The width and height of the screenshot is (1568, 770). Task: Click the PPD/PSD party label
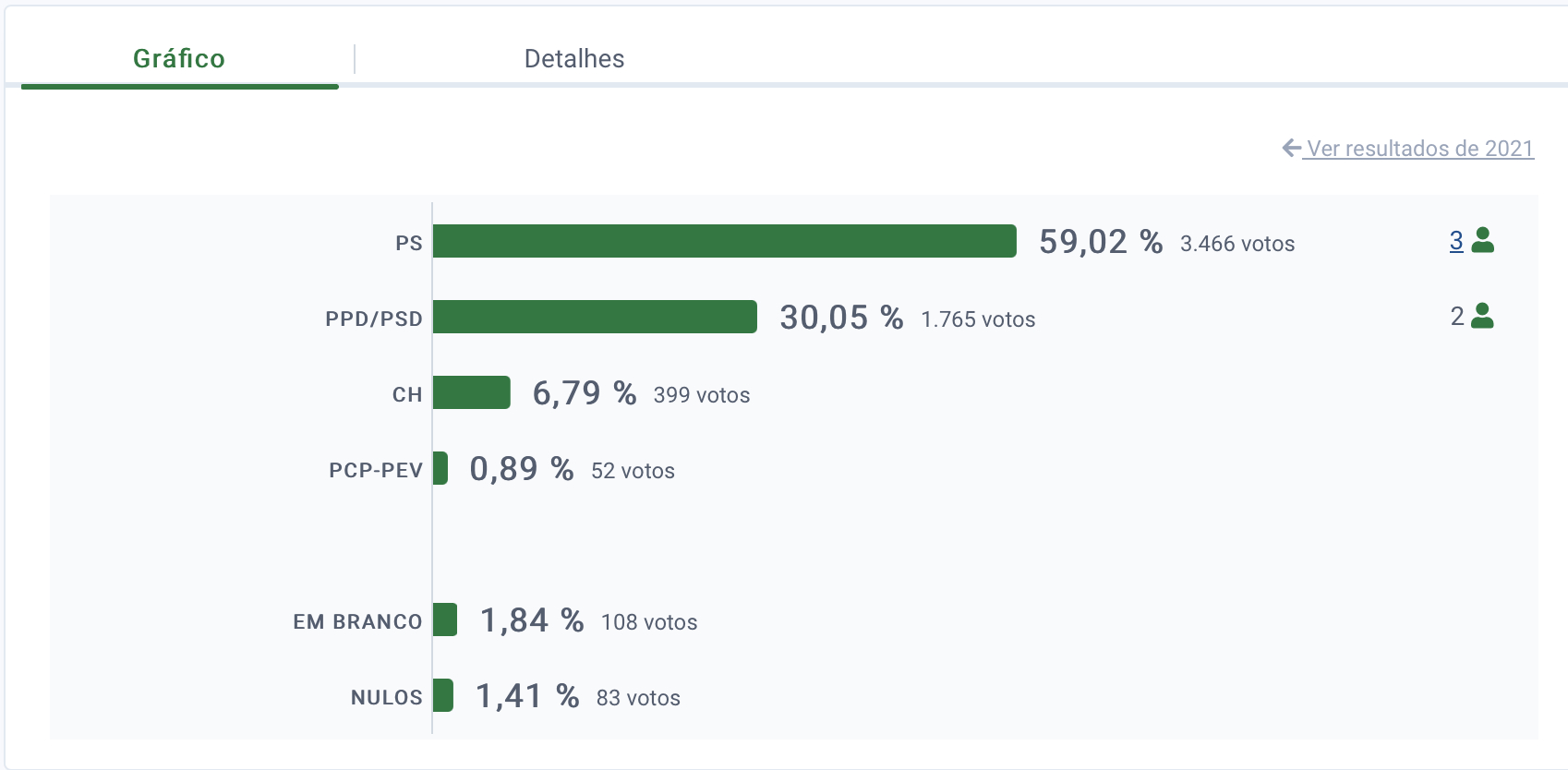pos(374,319)
